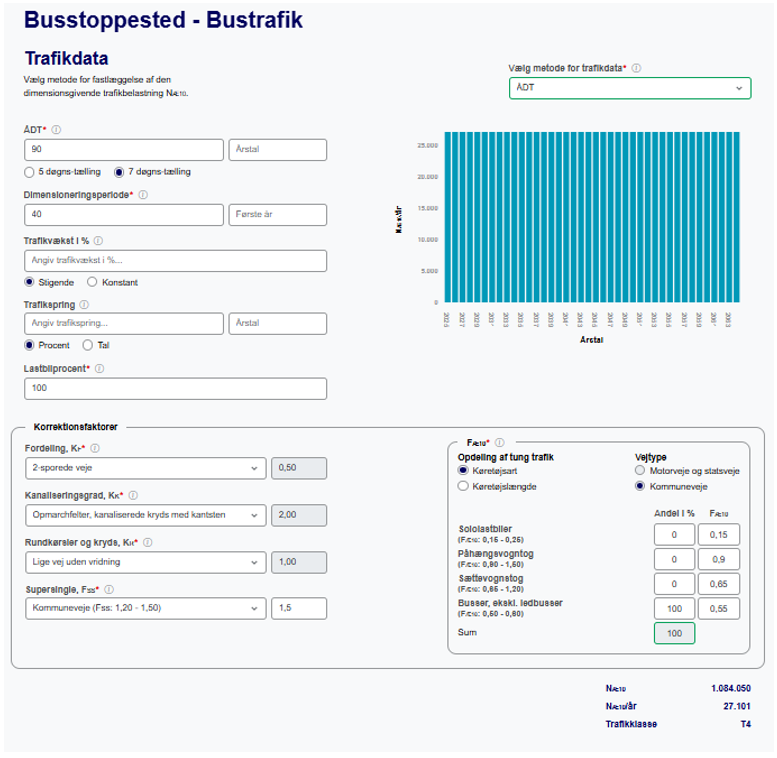
Task: Click info icon beside Dimensioneringsperiode
Action: (x=143, y=195)
